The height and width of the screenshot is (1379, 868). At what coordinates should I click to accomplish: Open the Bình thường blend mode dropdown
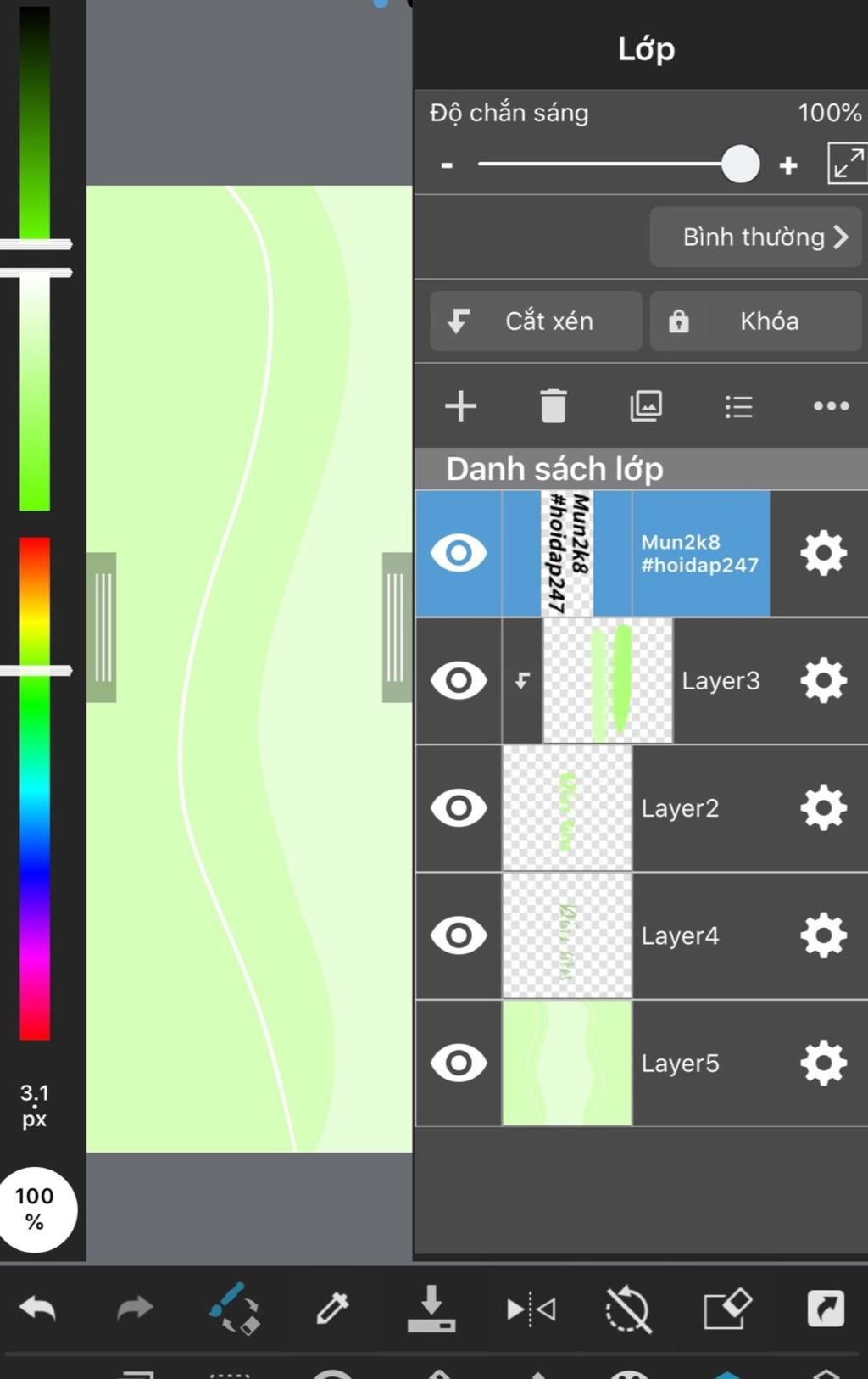point(755,237)
